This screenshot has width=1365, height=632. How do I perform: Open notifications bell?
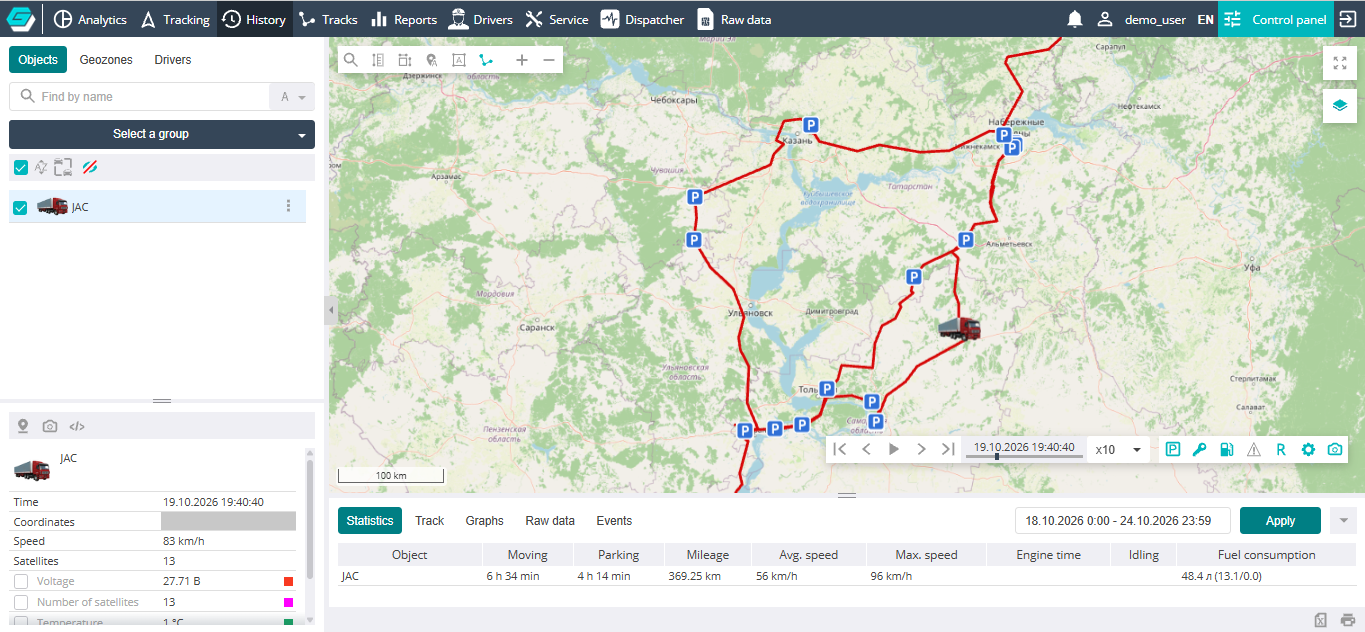pos(1075,19)
